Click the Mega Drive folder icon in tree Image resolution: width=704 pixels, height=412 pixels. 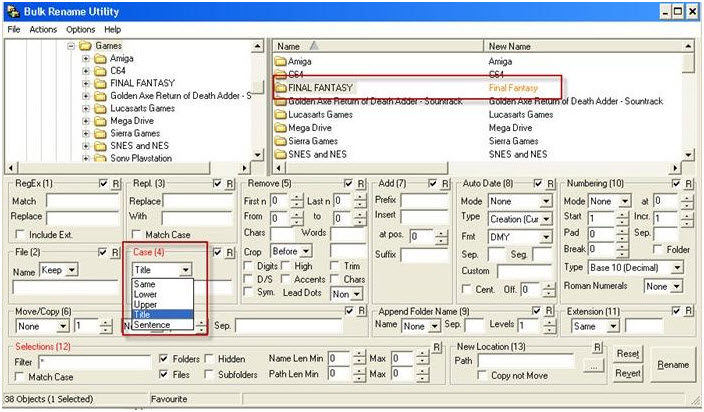pos(100,121)
